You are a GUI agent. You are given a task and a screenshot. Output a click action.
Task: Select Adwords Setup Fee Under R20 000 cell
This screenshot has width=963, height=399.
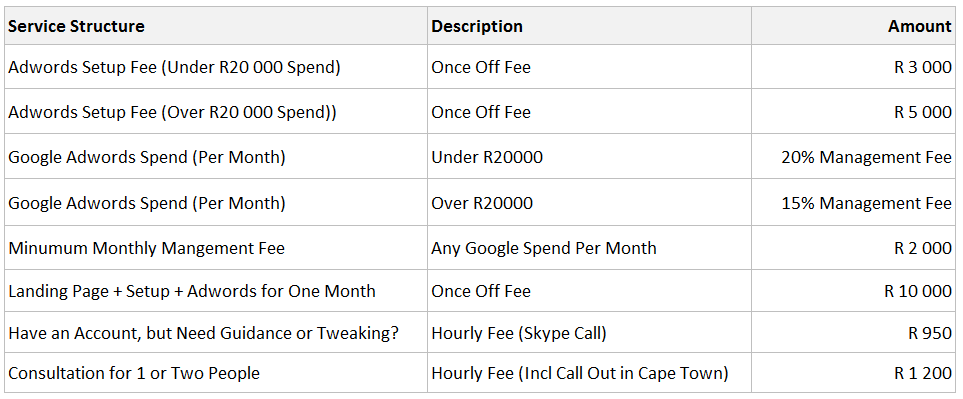216,66
